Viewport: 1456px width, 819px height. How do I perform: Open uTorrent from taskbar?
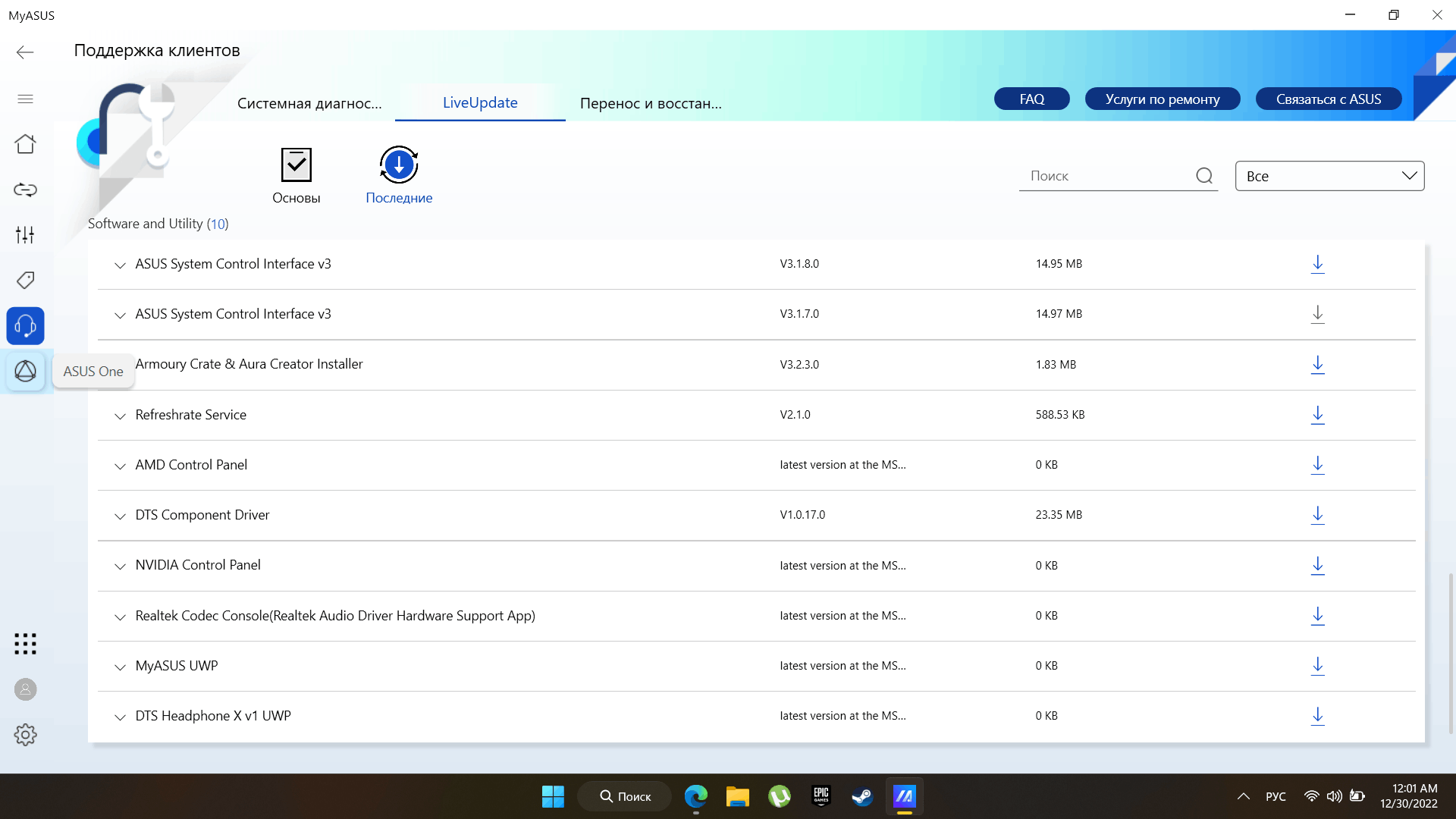point(780,796)
